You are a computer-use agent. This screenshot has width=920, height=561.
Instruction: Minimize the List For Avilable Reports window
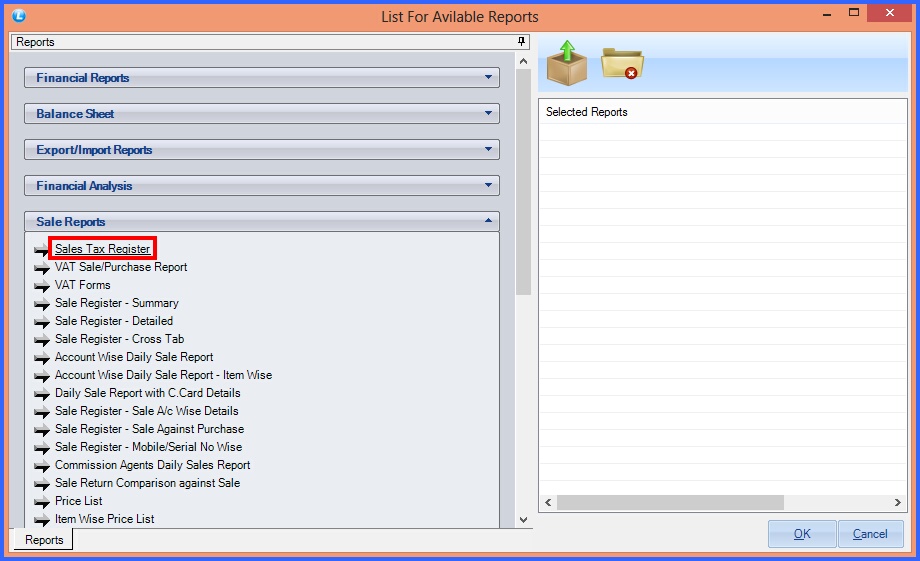click(827, 13)
